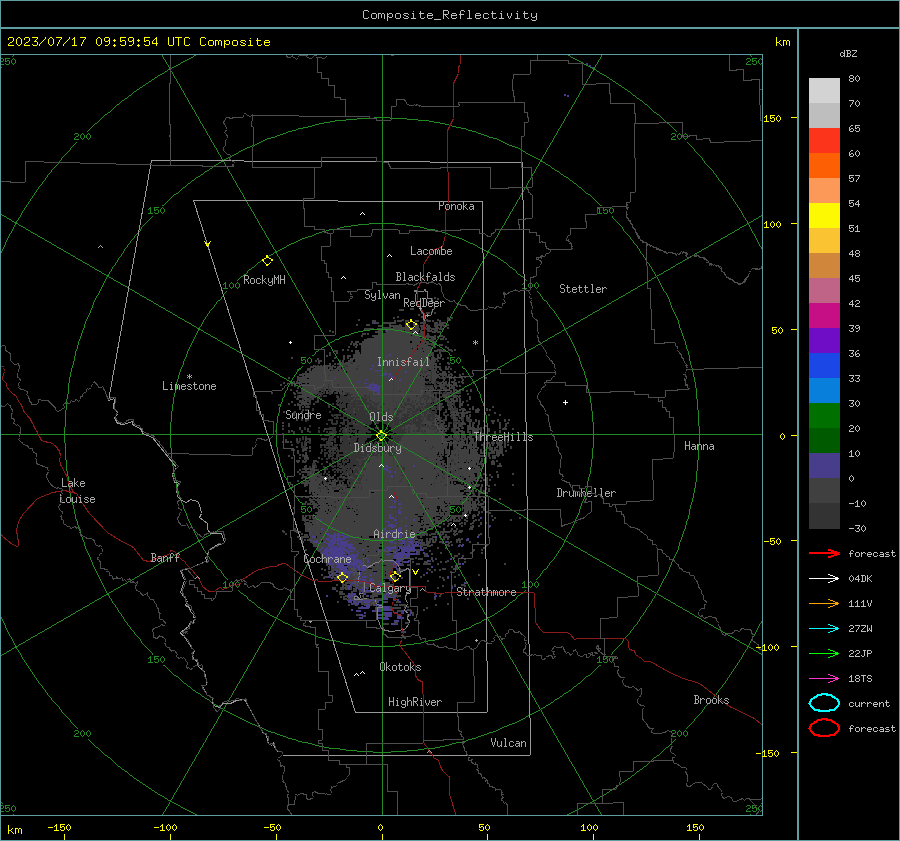Click yellow diamond marker beside RockyMH

pos(267,261)
